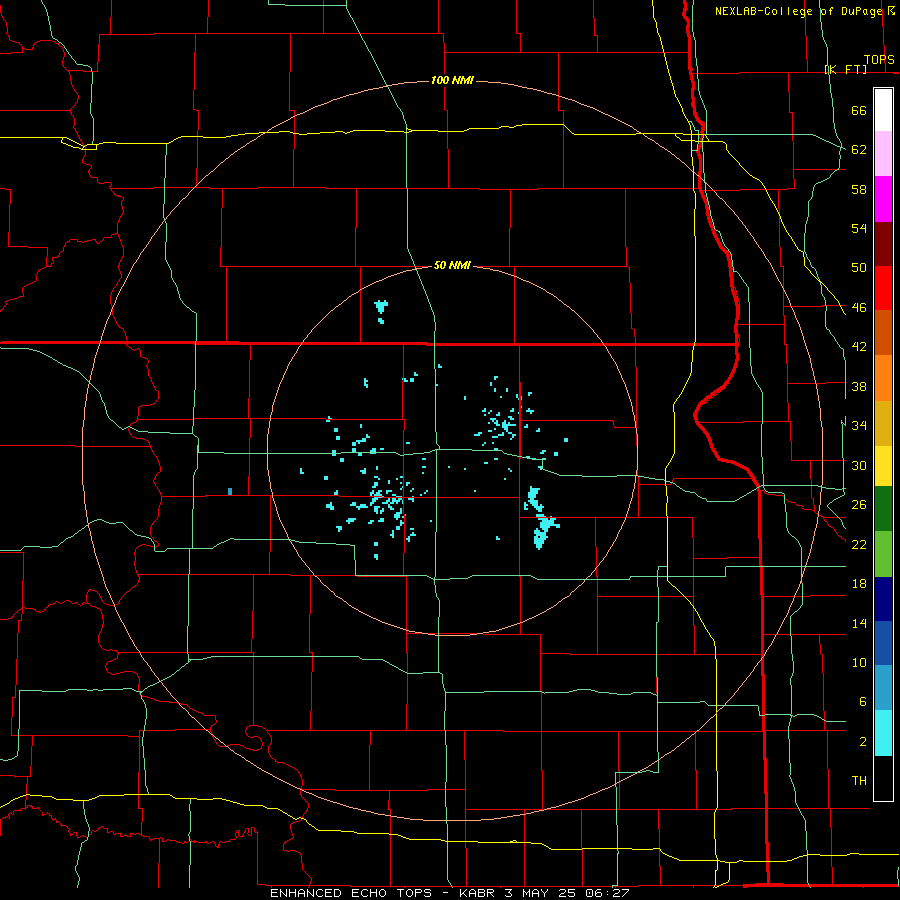This screenshot has width=900, height=900.
Task: Click the legend value '26'
Action: click(x=859, y=505)
